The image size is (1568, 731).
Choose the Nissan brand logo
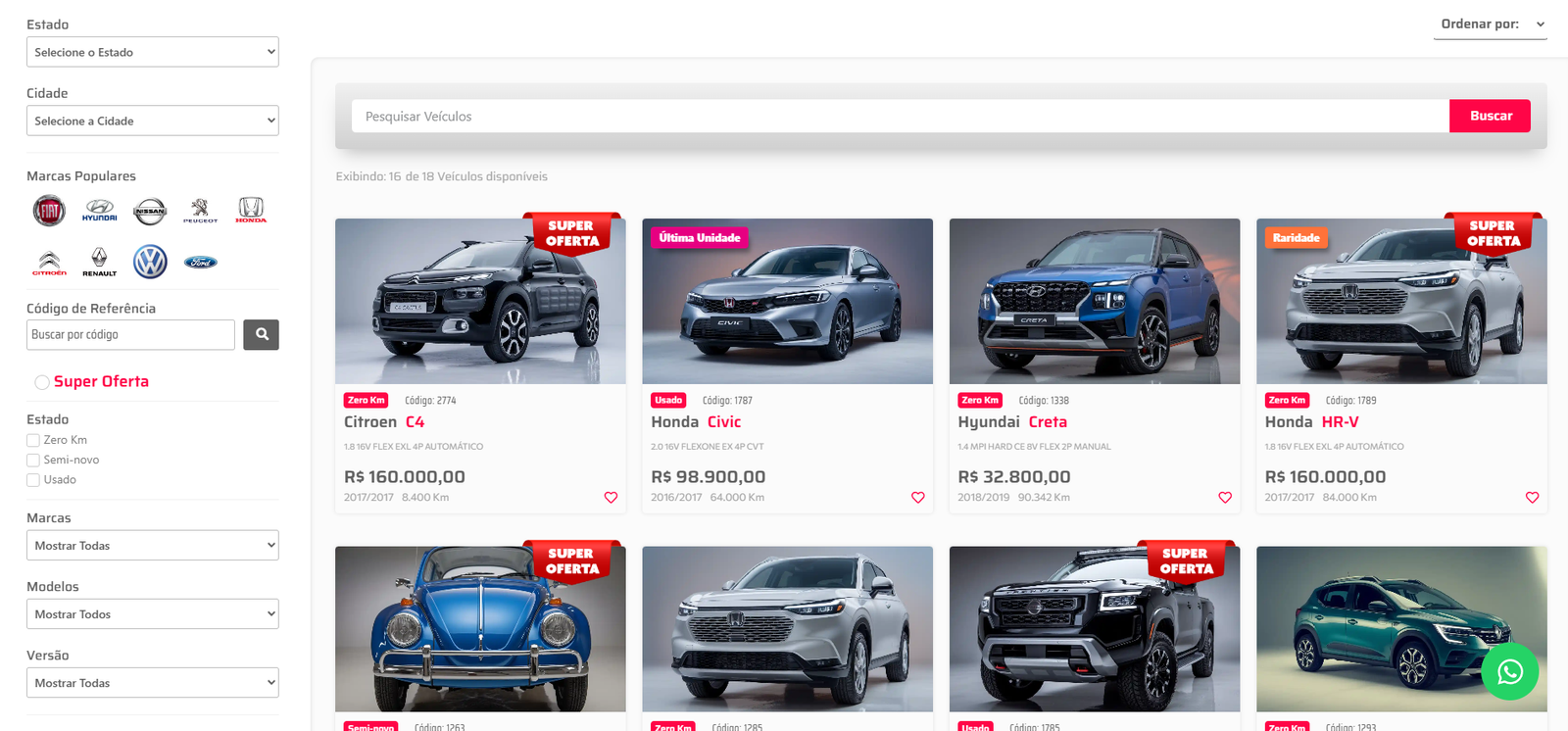[150, 210]
